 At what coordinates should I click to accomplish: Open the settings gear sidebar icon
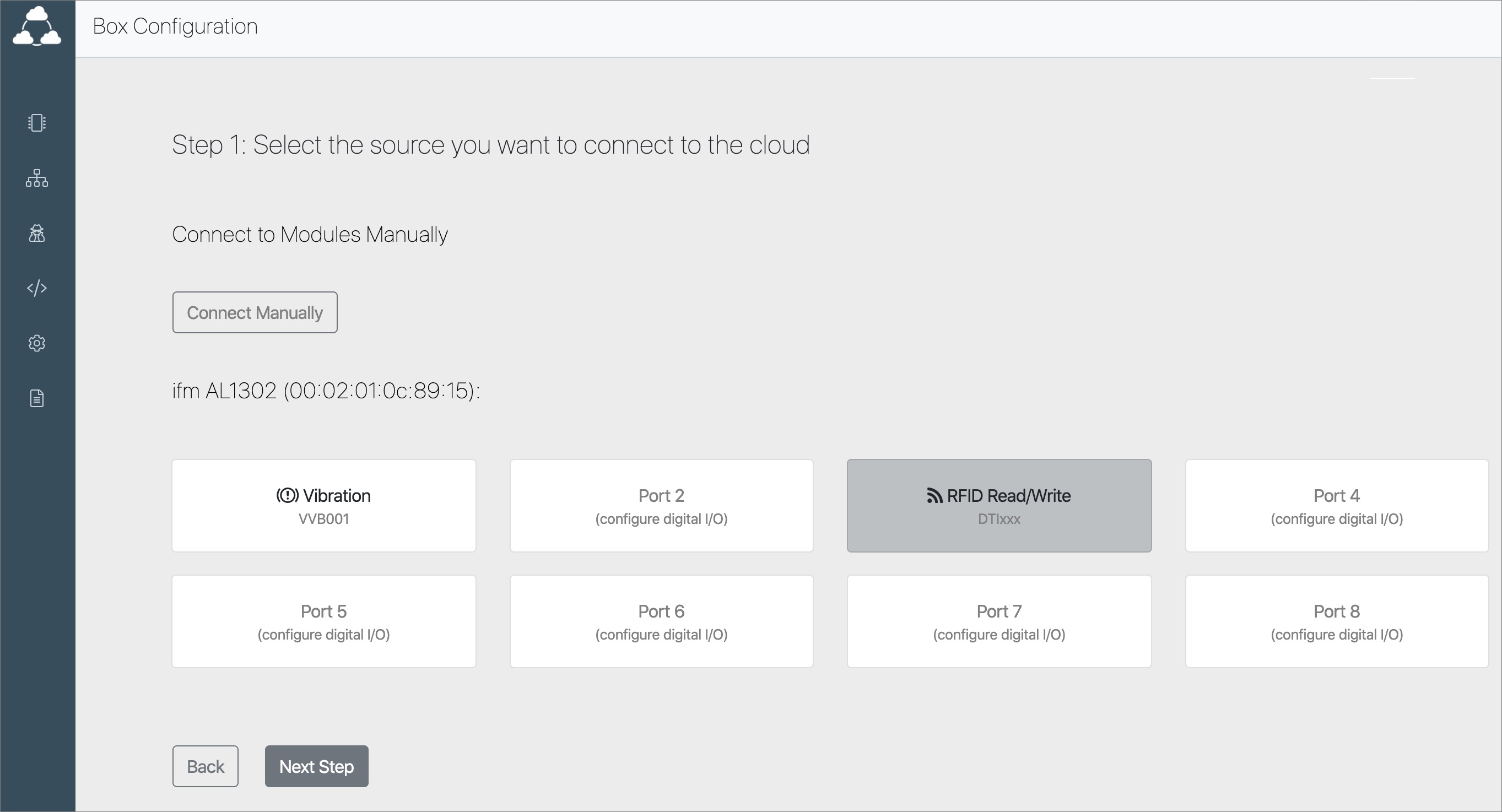[x=37, y=343]
